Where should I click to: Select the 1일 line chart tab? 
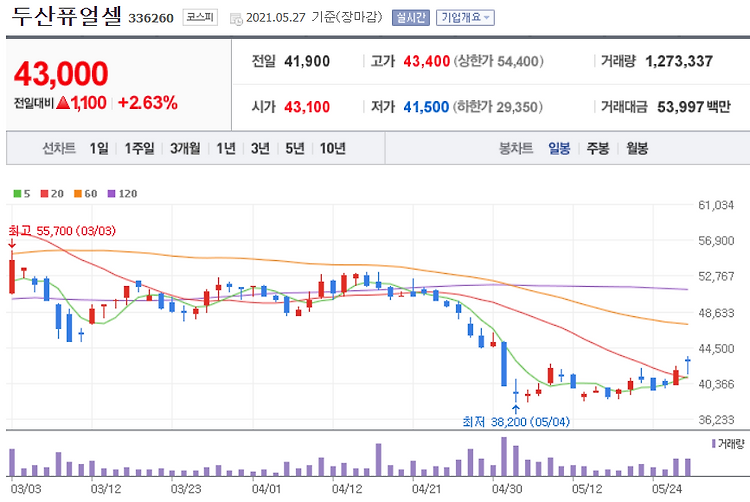99,149
